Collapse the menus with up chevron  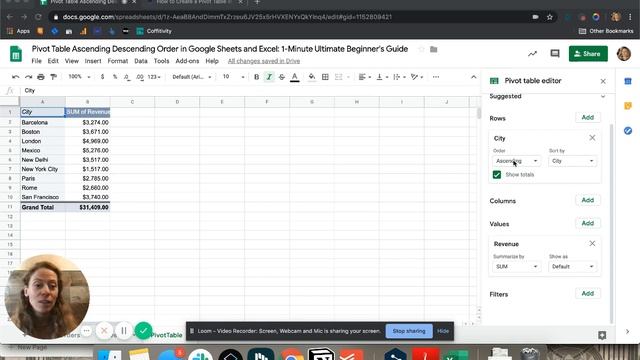coord(473,77)
